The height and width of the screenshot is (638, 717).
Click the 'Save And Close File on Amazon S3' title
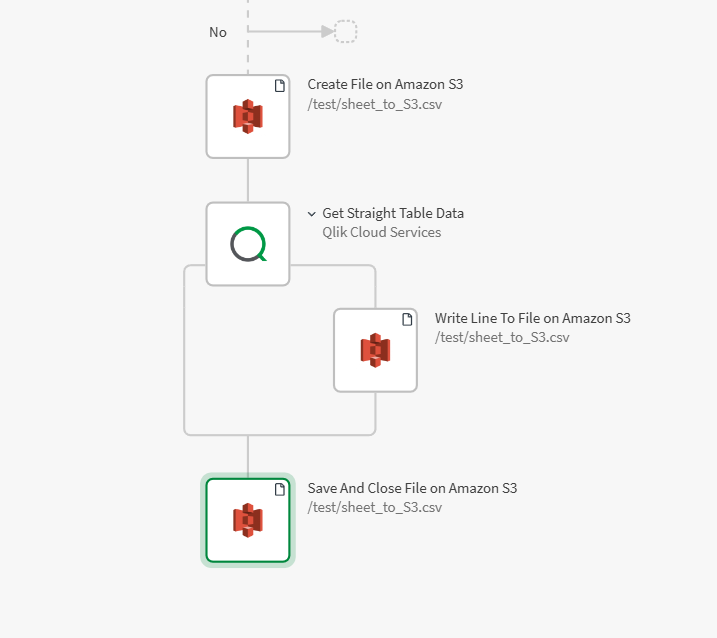tap(412, 489)
